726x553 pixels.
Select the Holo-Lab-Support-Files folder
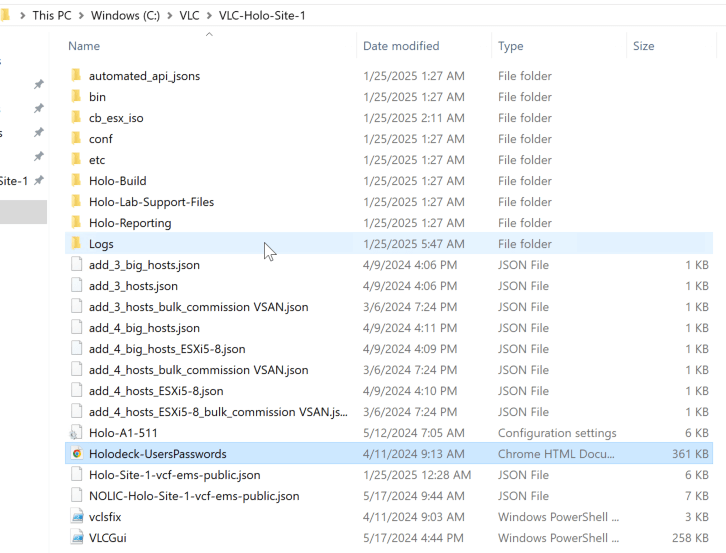pyautogui.click(x=151, y=202)
